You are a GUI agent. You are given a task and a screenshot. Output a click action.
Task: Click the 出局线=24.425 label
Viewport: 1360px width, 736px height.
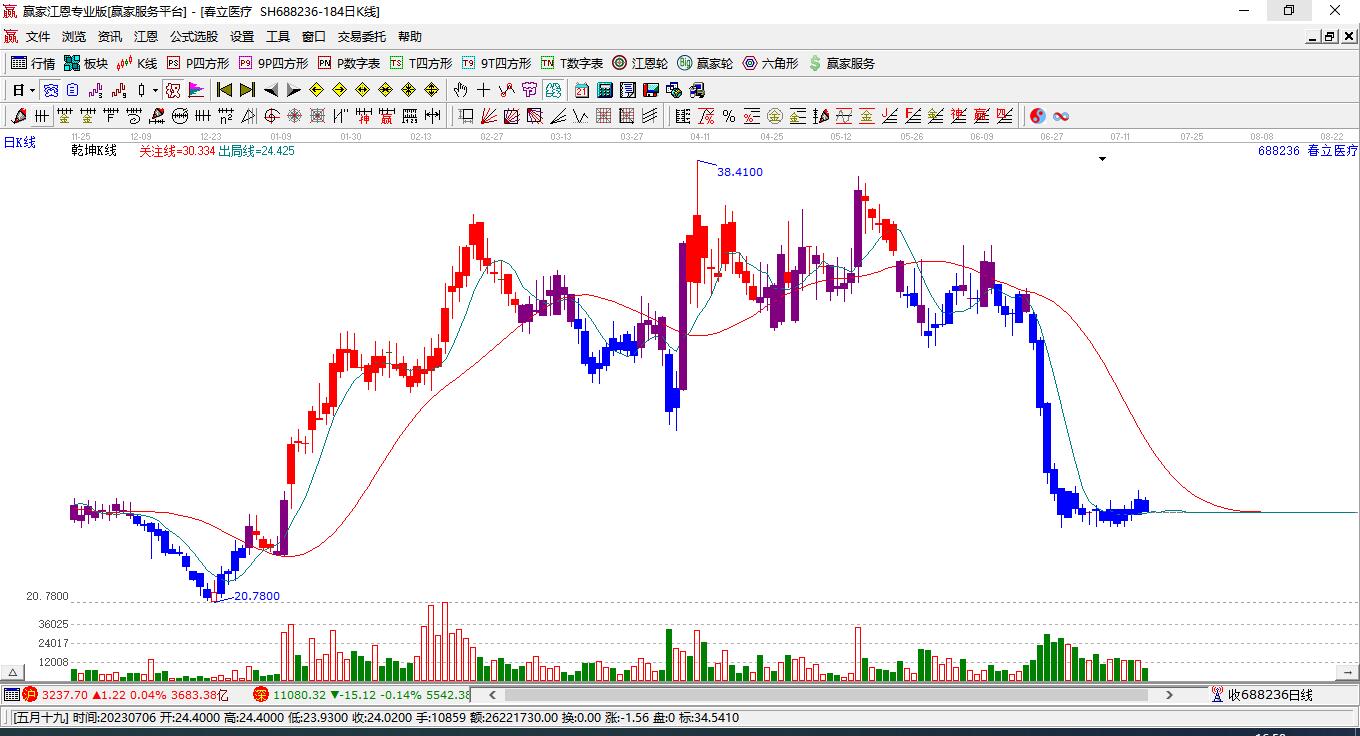tap(257, 151)
